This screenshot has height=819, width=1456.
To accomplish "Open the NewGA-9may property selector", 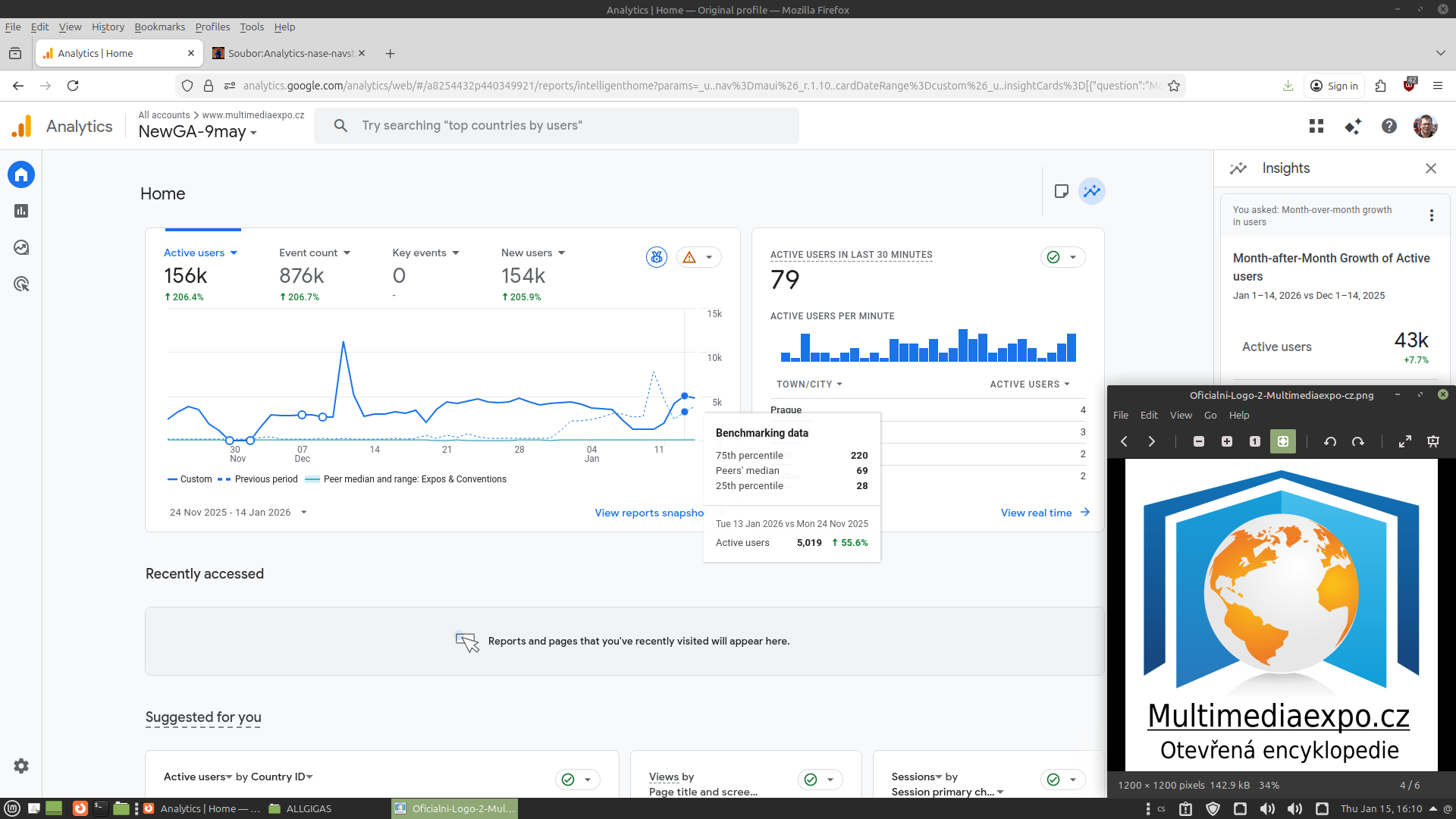I will (x=197, y=132).
